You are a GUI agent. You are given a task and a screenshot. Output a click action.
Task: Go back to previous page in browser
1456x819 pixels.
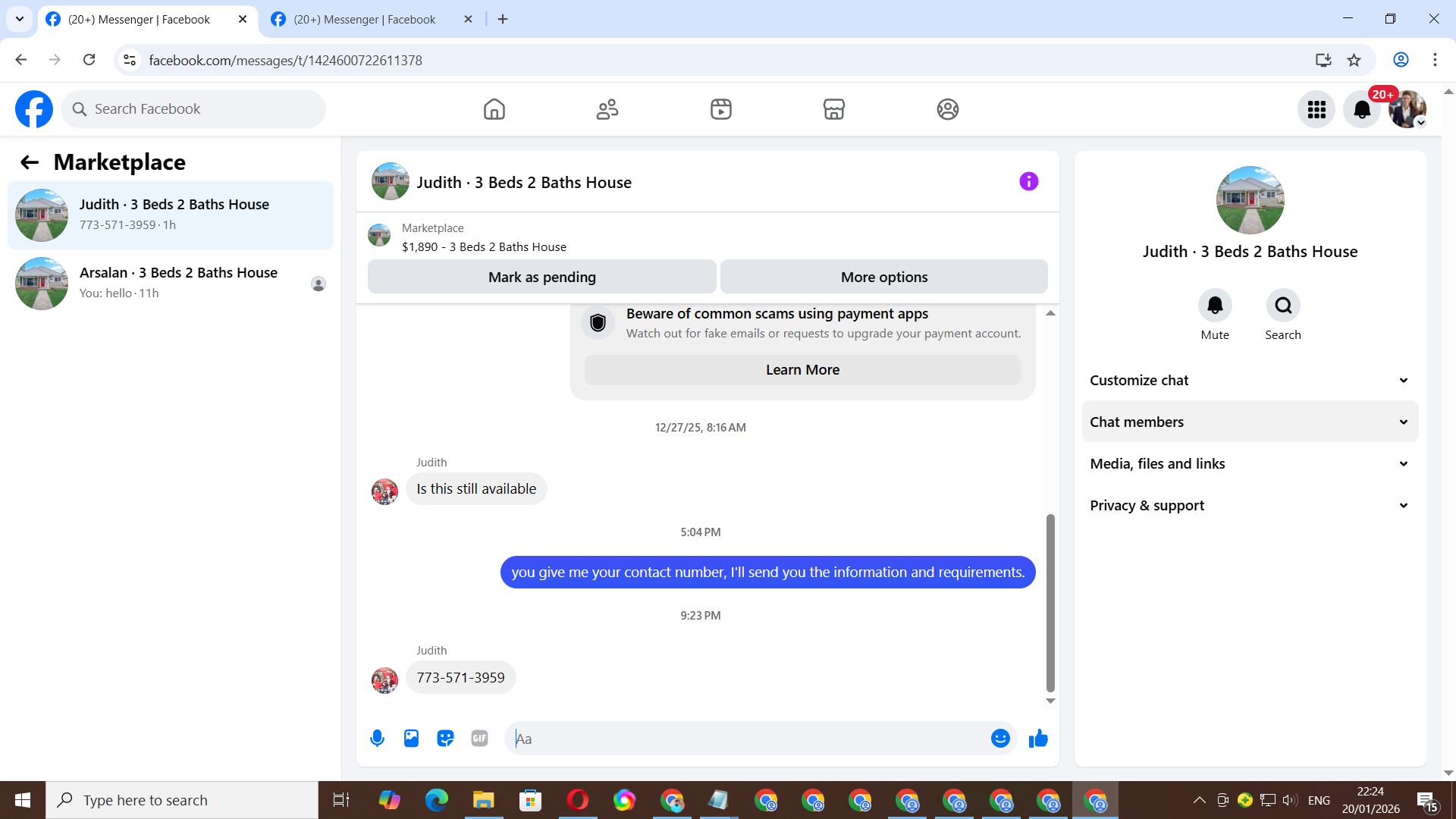(21, 60)
